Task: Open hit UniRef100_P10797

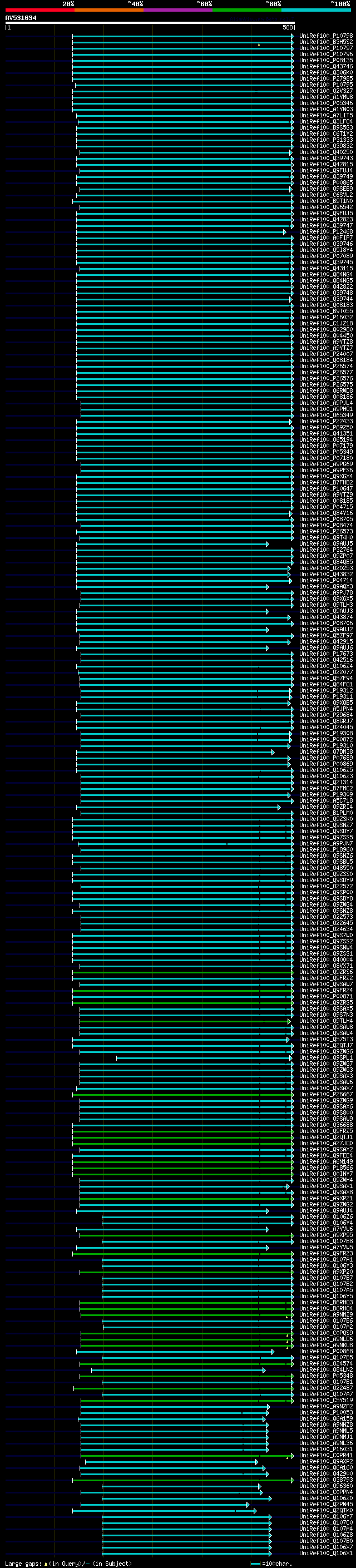Action: coord(326,48)
